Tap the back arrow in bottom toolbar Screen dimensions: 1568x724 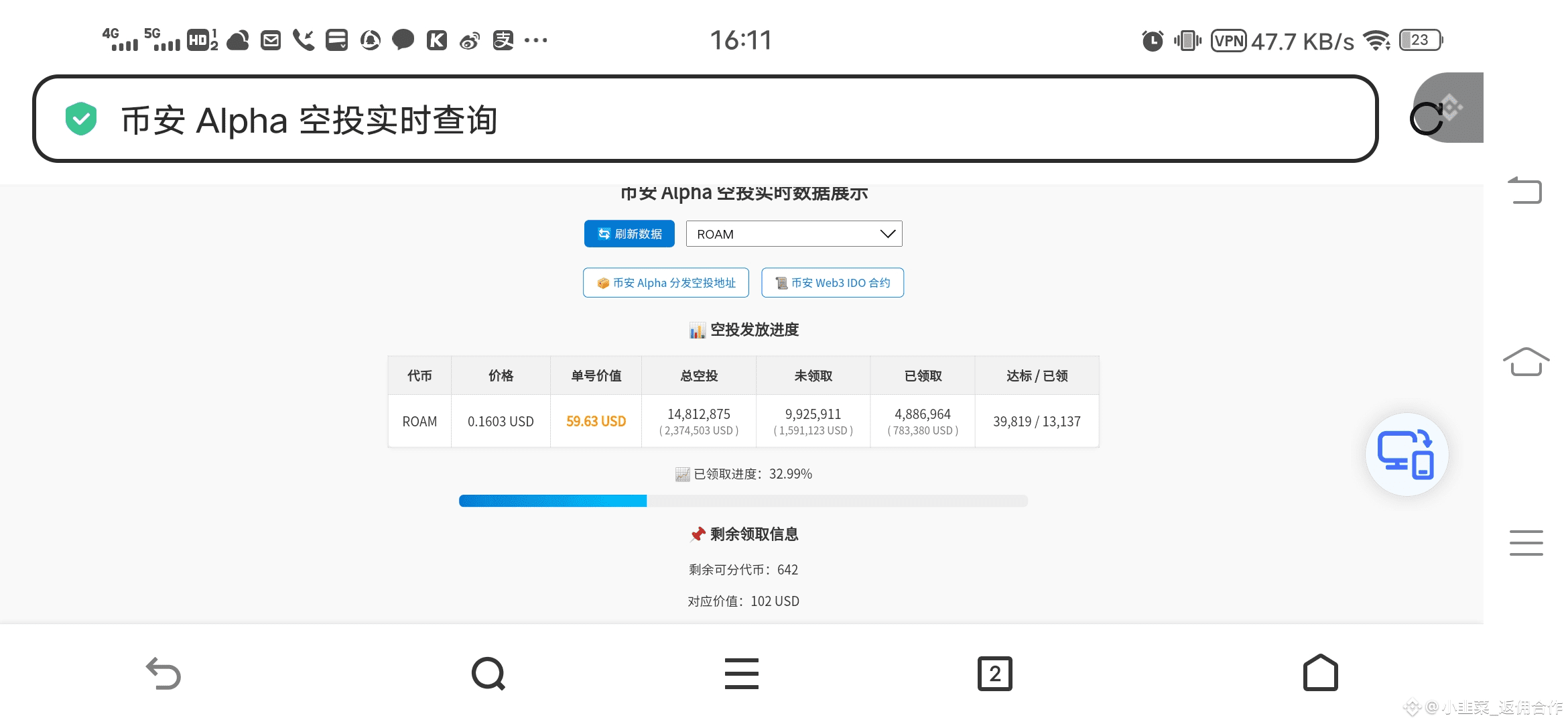[163, 674]
